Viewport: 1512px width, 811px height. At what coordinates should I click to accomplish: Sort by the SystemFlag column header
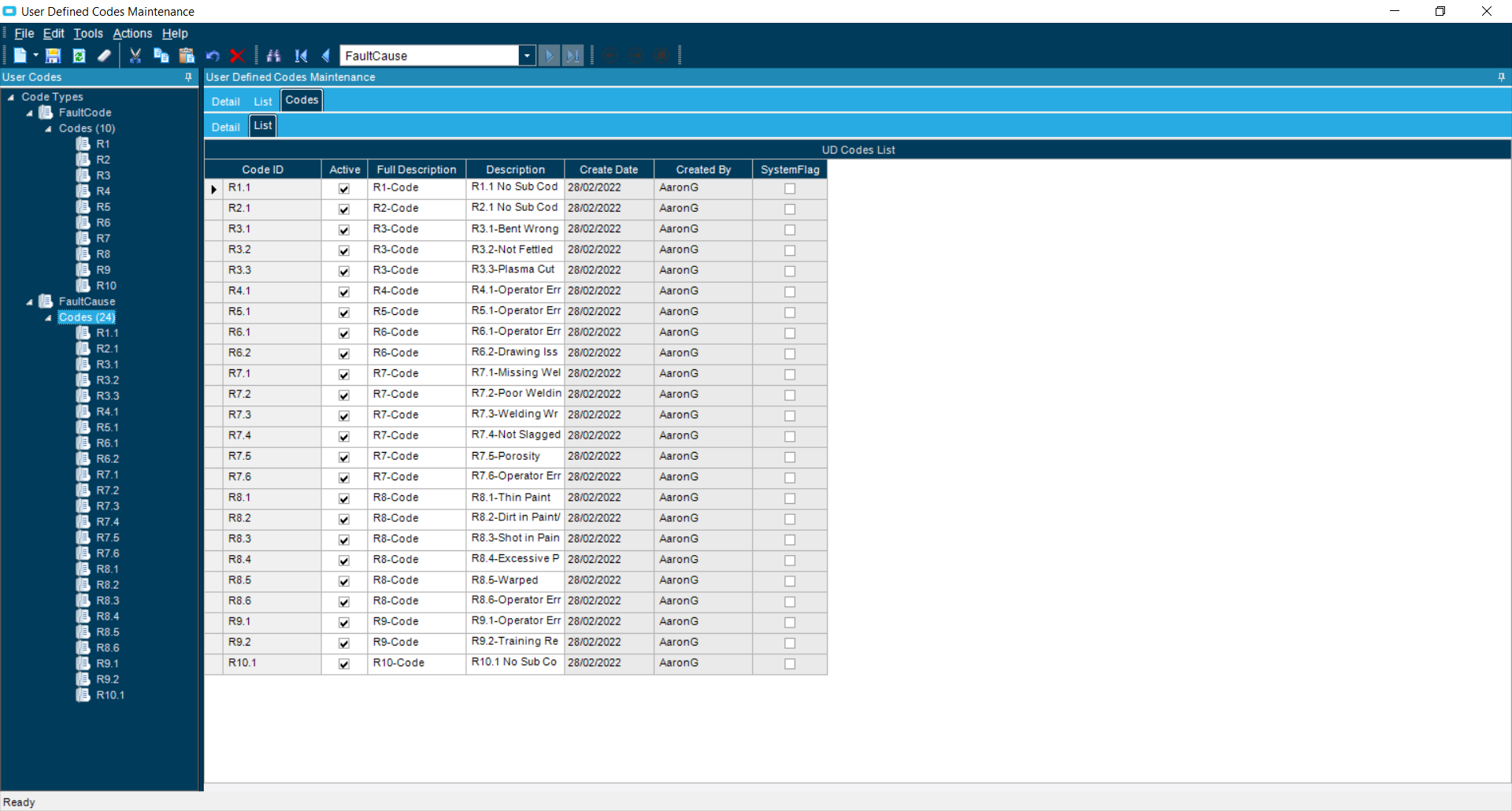coord(790,169)
